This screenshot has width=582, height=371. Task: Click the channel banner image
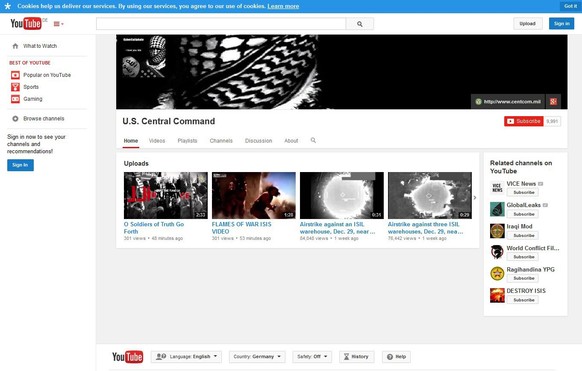click(x=341, y=72)
